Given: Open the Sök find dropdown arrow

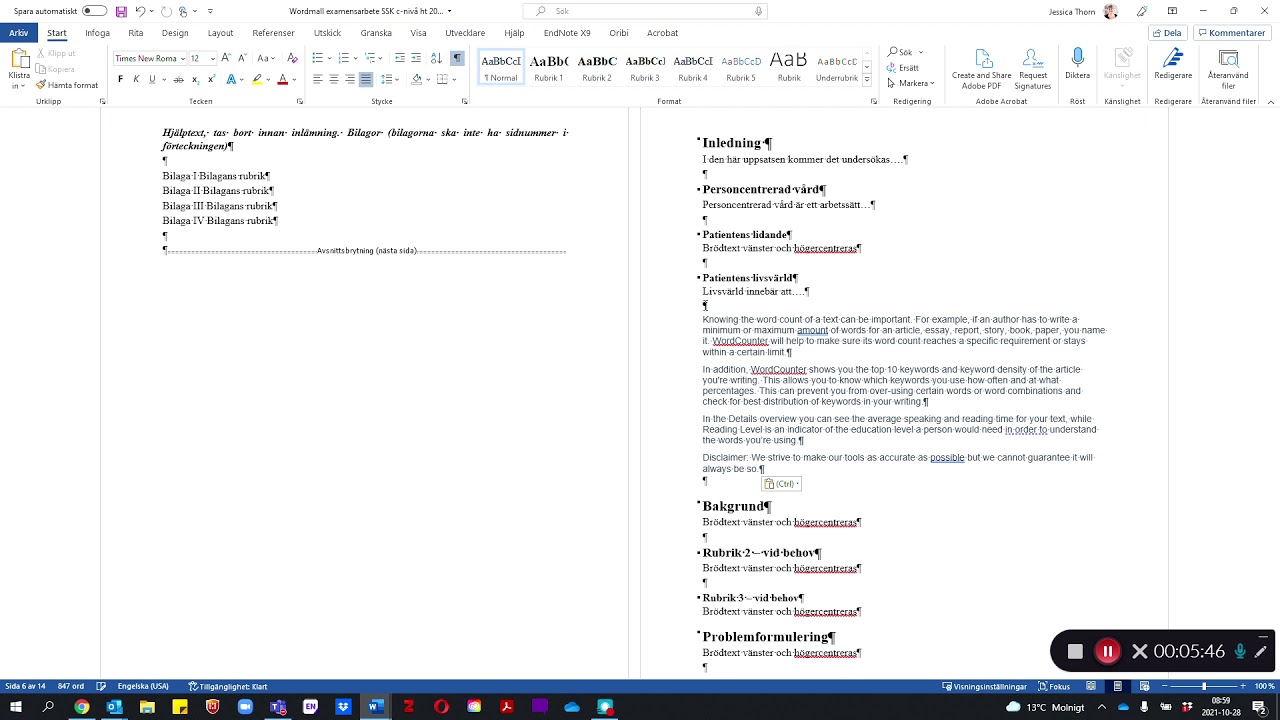Looking at the screenshot, I should [920, 52].
